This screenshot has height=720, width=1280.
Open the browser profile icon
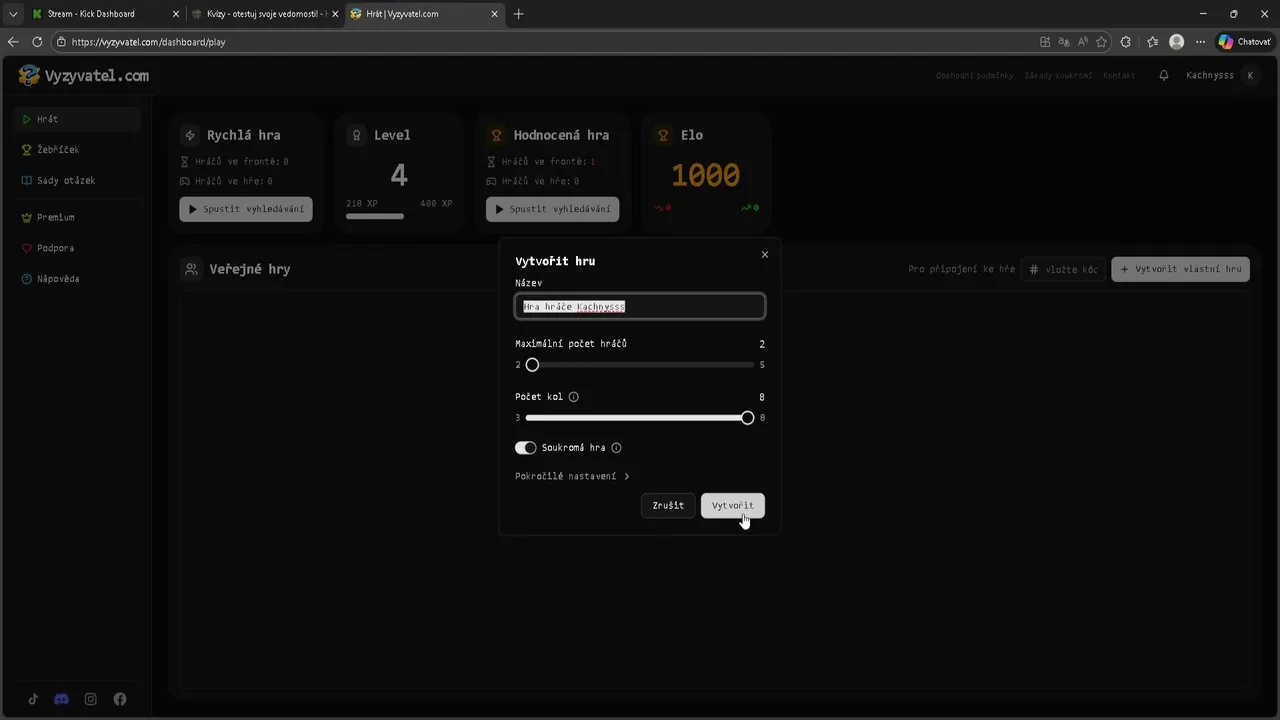tap(1177, 42)
